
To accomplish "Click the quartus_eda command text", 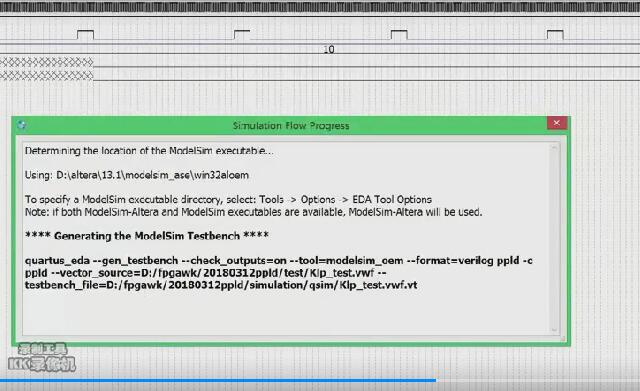I will point(279,273).
